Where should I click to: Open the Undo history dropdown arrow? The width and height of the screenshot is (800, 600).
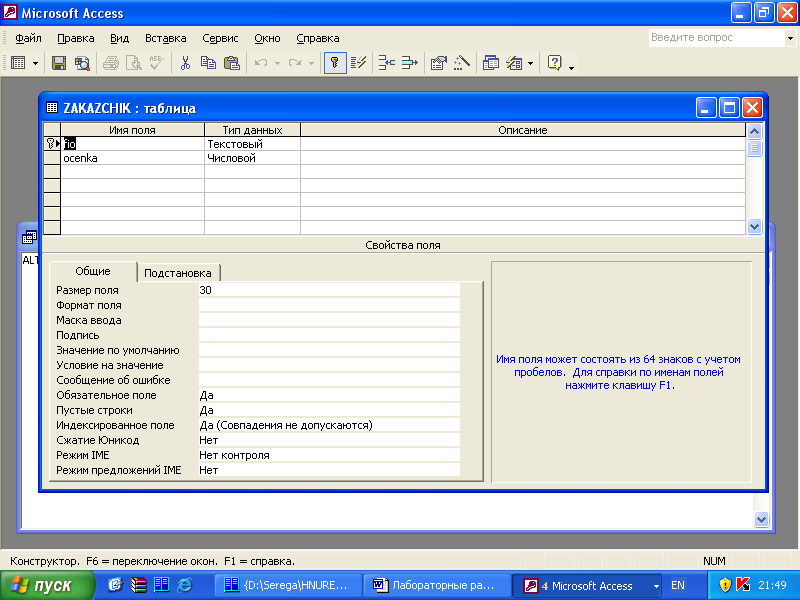click(277, 63)
